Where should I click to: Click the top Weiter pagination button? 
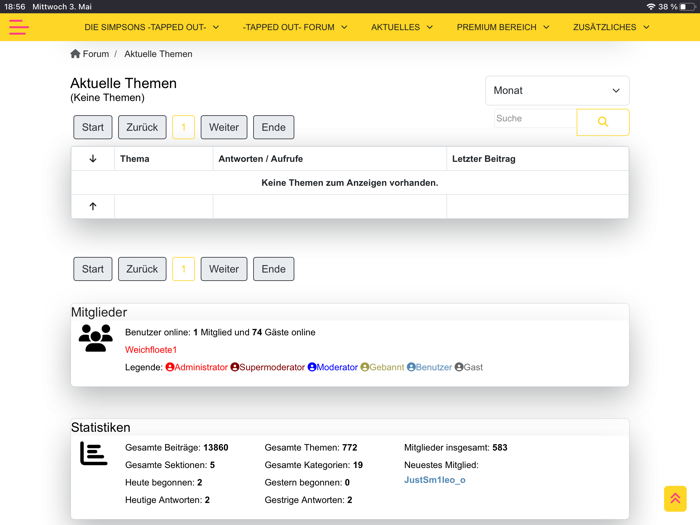(224, 127)
